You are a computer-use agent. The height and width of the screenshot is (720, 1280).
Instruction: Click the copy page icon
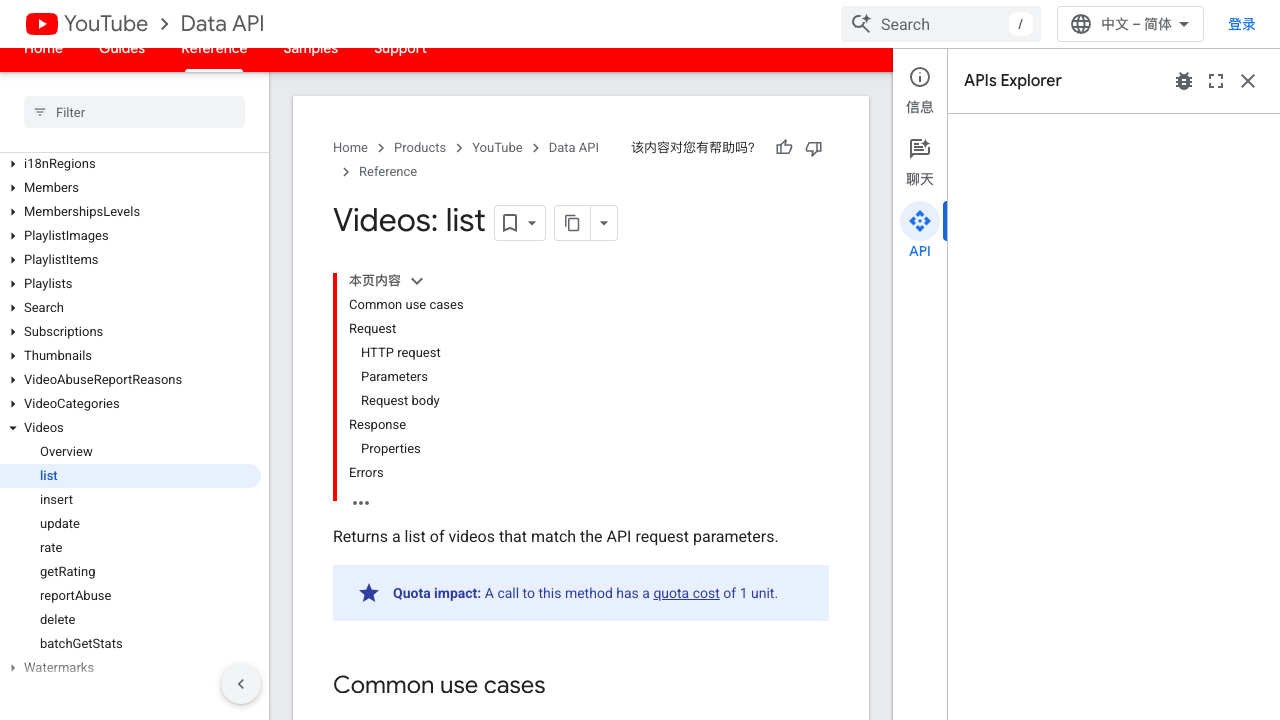pos(572,223)
